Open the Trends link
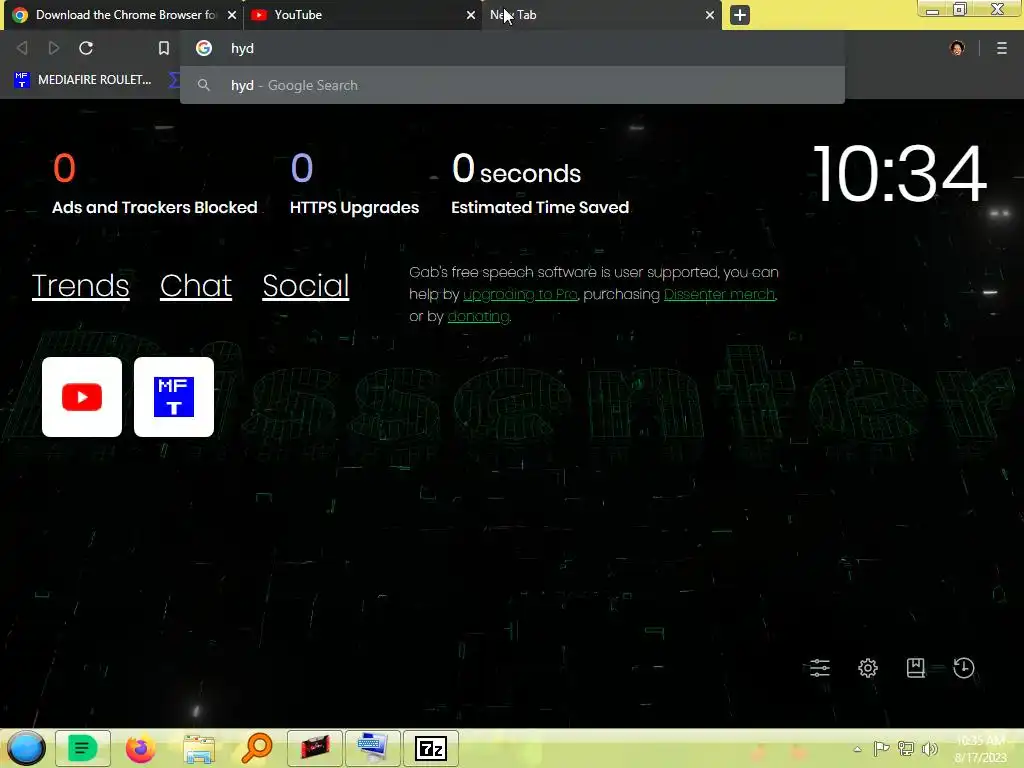Screen dimensions: 1024x768 [x=81, y=285]
